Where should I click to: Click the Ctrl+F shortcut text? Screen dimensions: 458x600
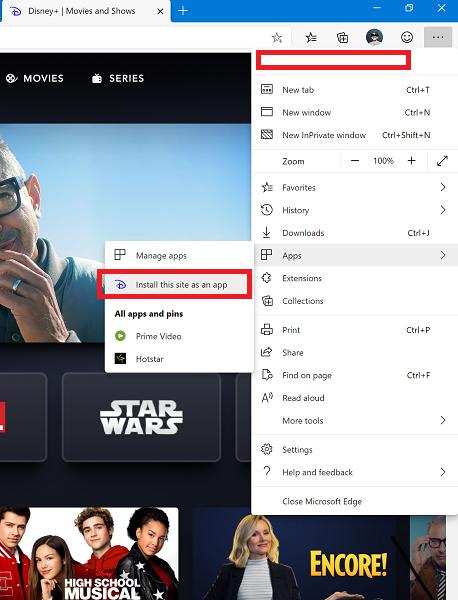(x=418, y=375)
